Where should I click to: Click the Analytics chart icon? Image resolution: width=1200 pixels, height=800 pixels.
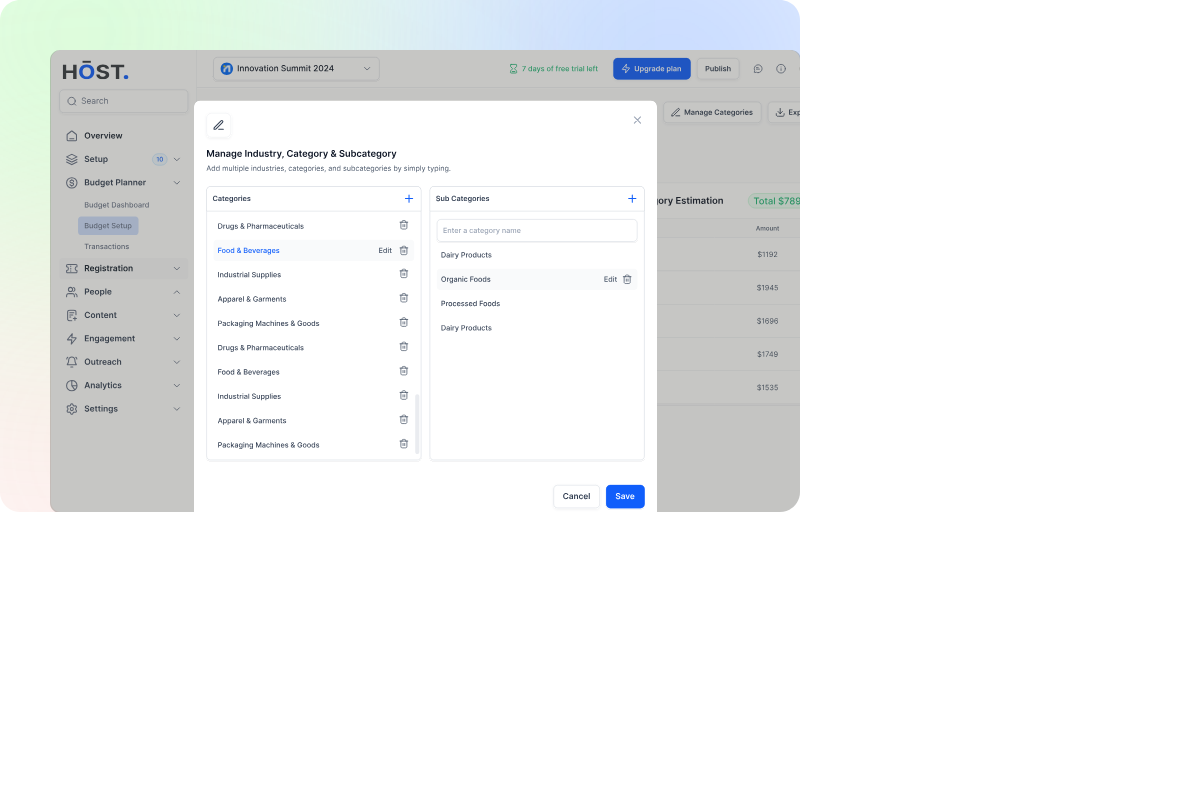(71, 386)
